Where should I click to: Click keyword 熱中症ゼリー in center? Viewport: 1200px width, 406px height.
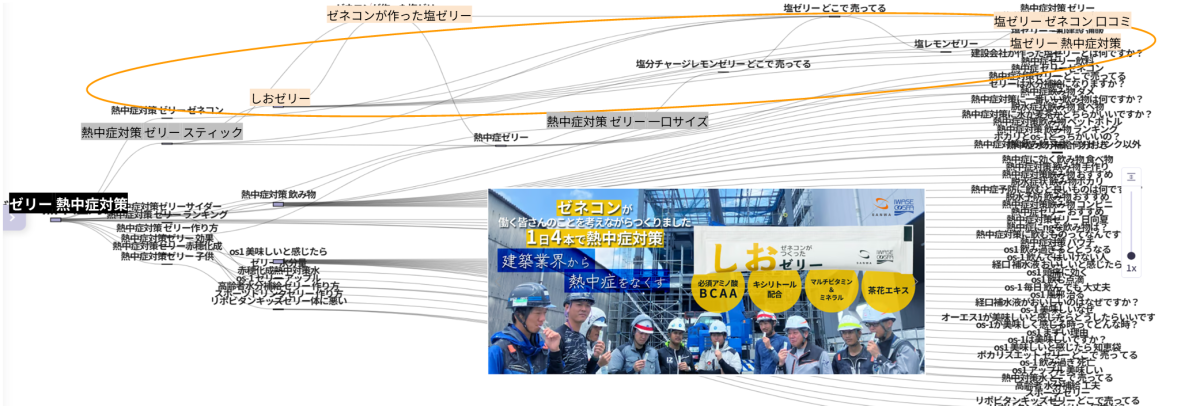(x=501, y=137)
